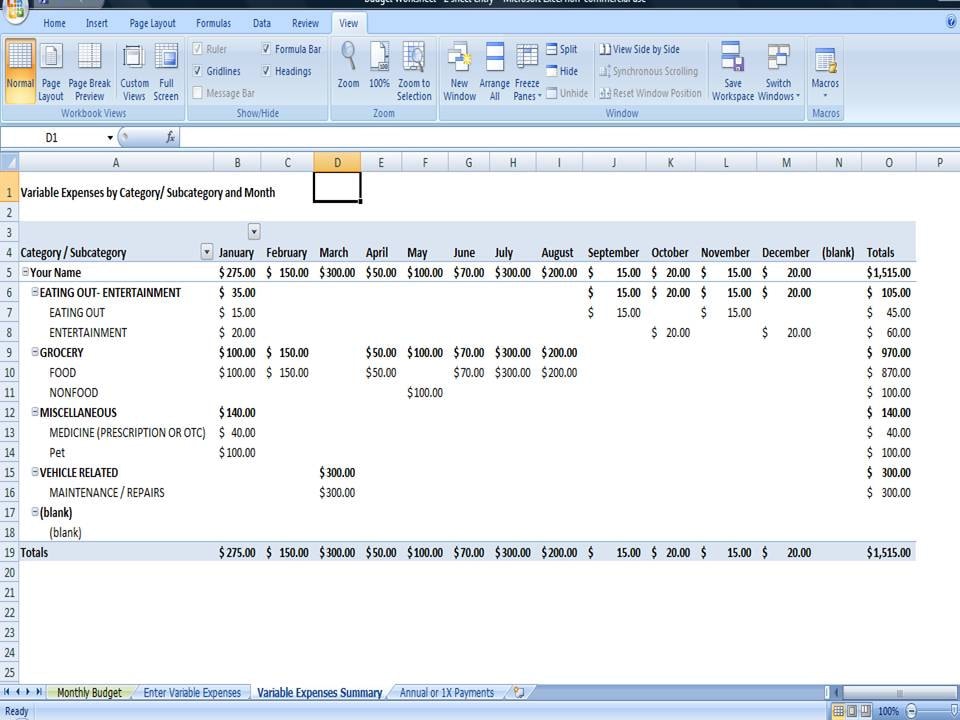The width and height of the screenshot is (960, 720).
Task: Uncheck the Gridlines checkbox
Action: click(x=197, y=70)
